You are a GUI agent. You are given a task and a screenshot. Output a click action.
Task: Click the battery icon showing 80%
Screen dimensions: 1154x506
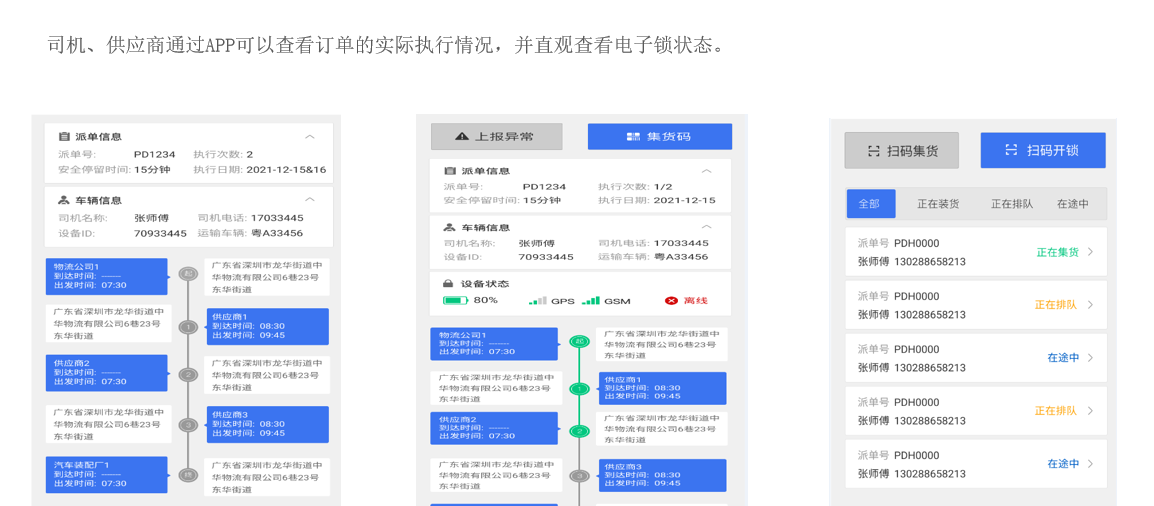coord(455,300)
